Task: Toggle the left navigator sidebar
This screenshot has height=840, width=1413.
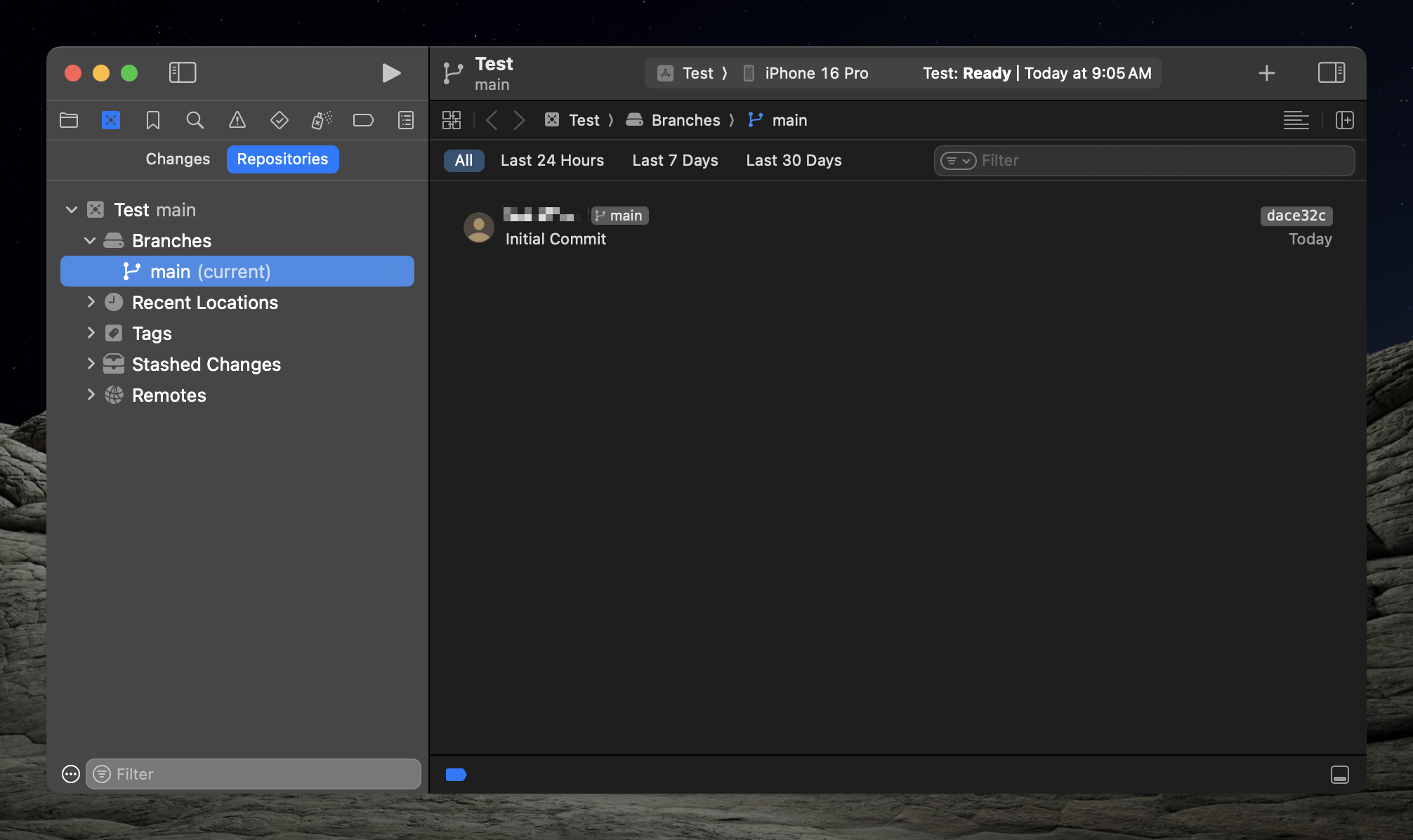Action: [183, 73]
